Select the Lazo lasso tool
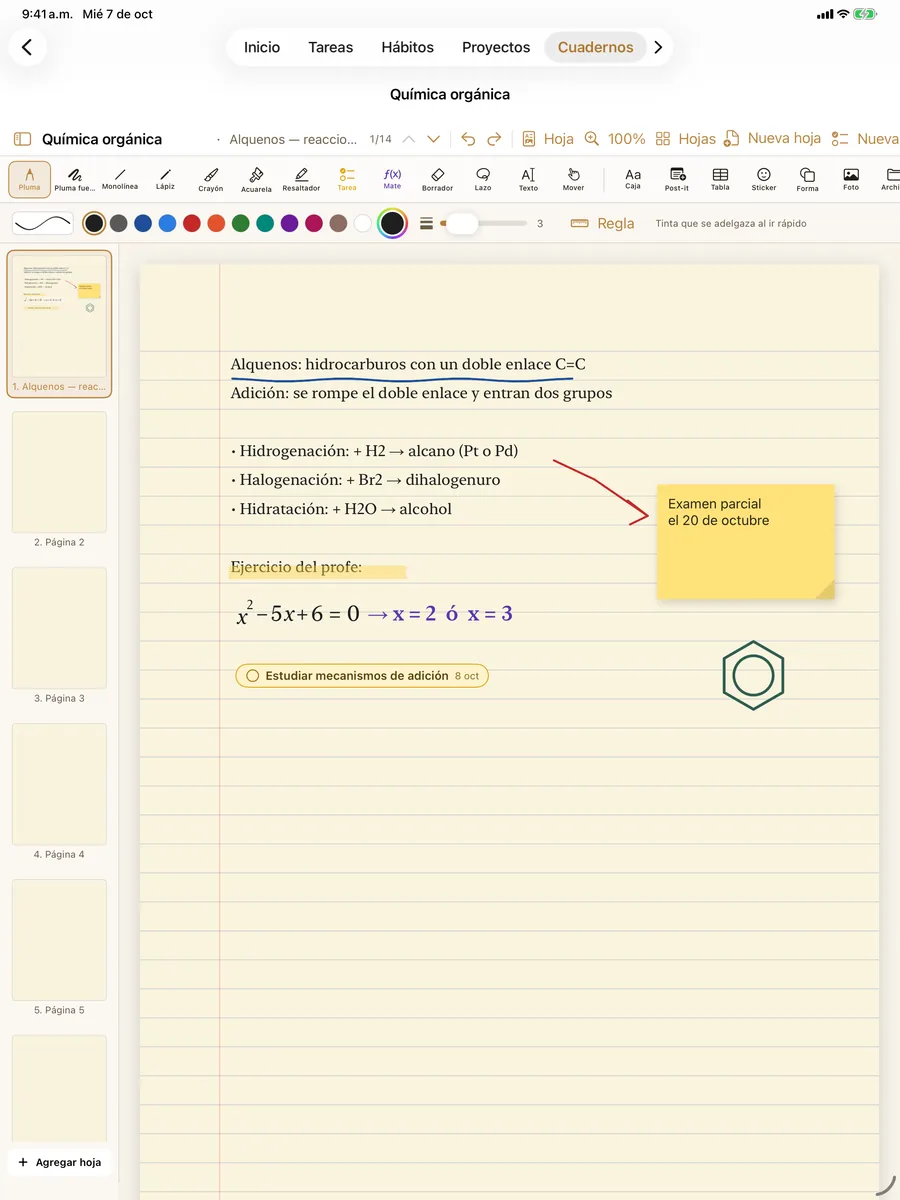The height and width of the screenshot is (1200, 900). coord(483,179)
